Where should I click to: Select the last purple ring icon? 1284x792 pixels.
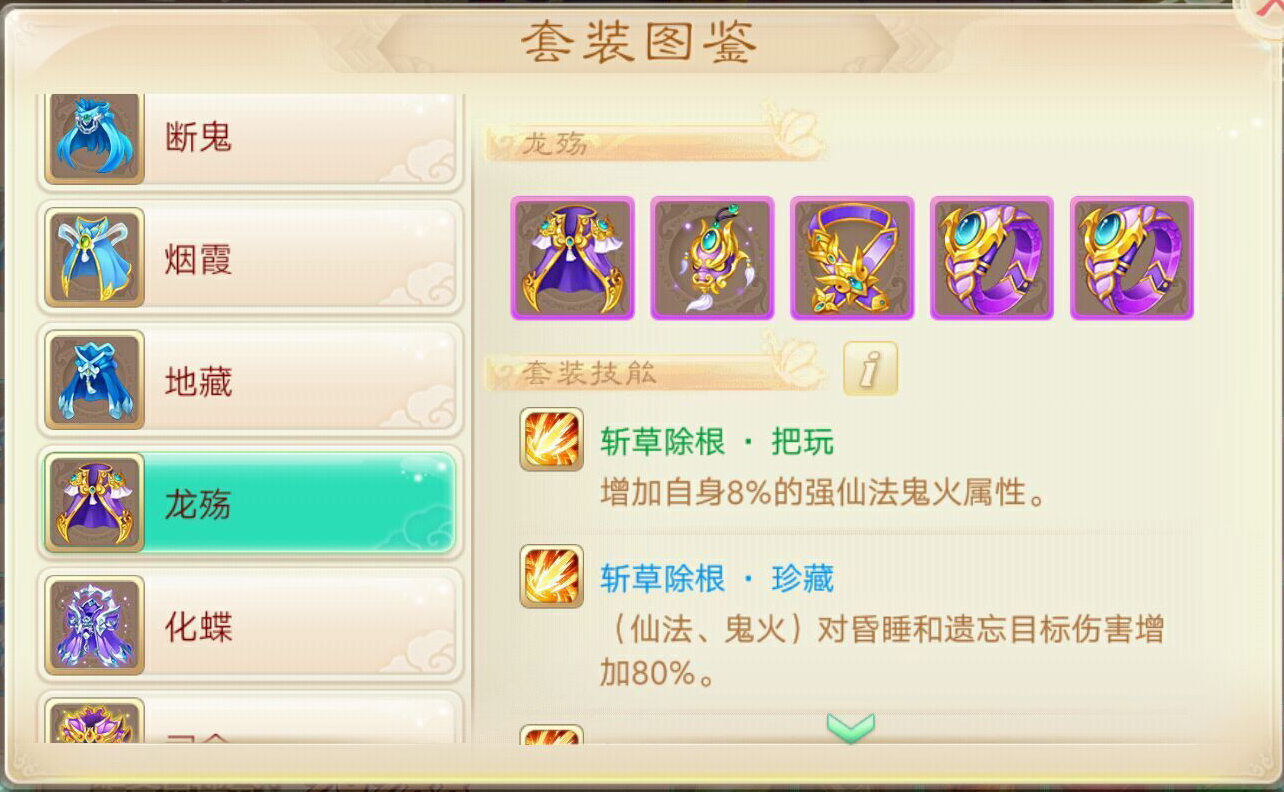click(x=1132, y=258)
